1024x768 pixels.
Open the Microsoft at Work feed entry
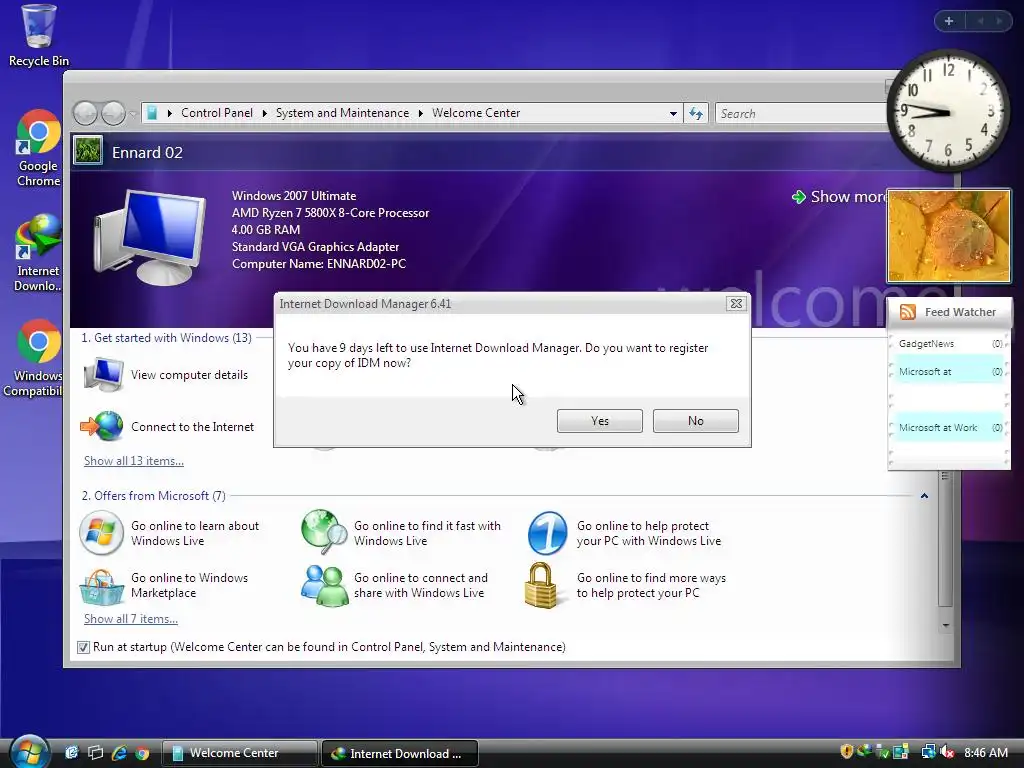click(x=950, y=428)
